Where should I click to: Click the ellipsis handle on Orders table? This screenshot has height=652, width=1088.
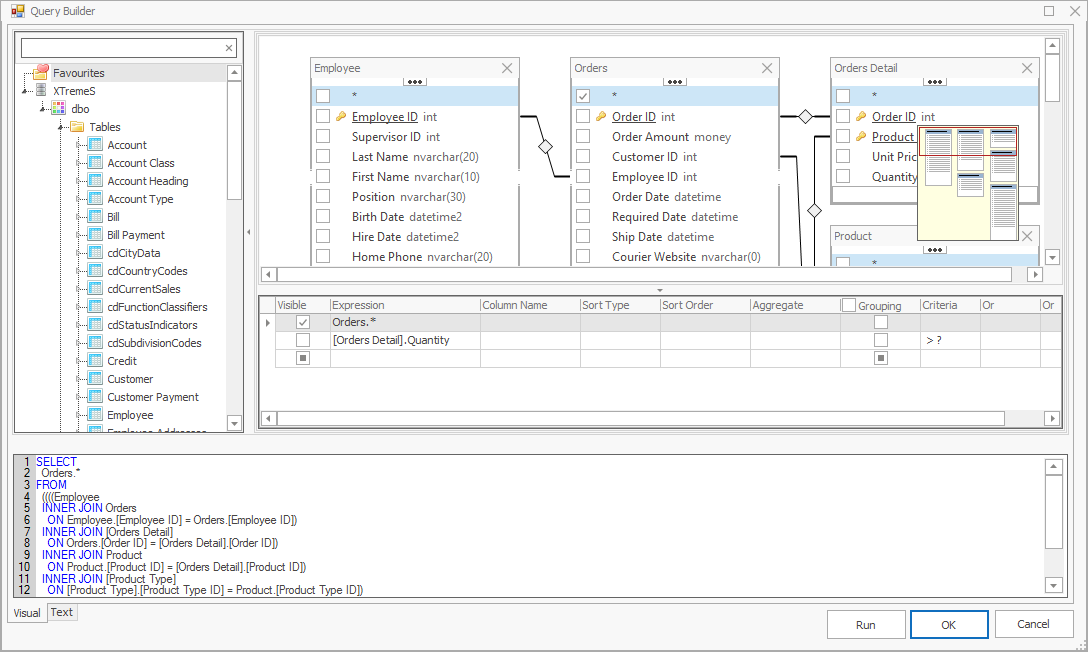click(674, 82)
